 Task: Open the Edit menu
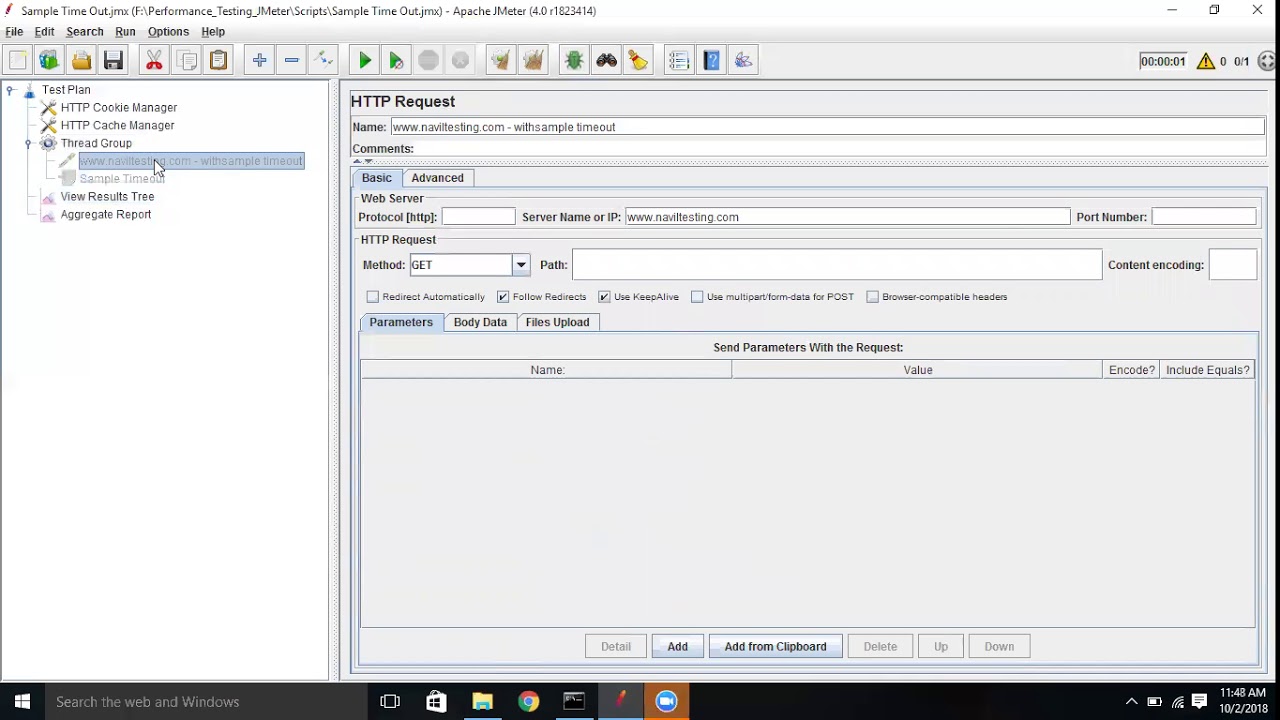pos(44,32)
